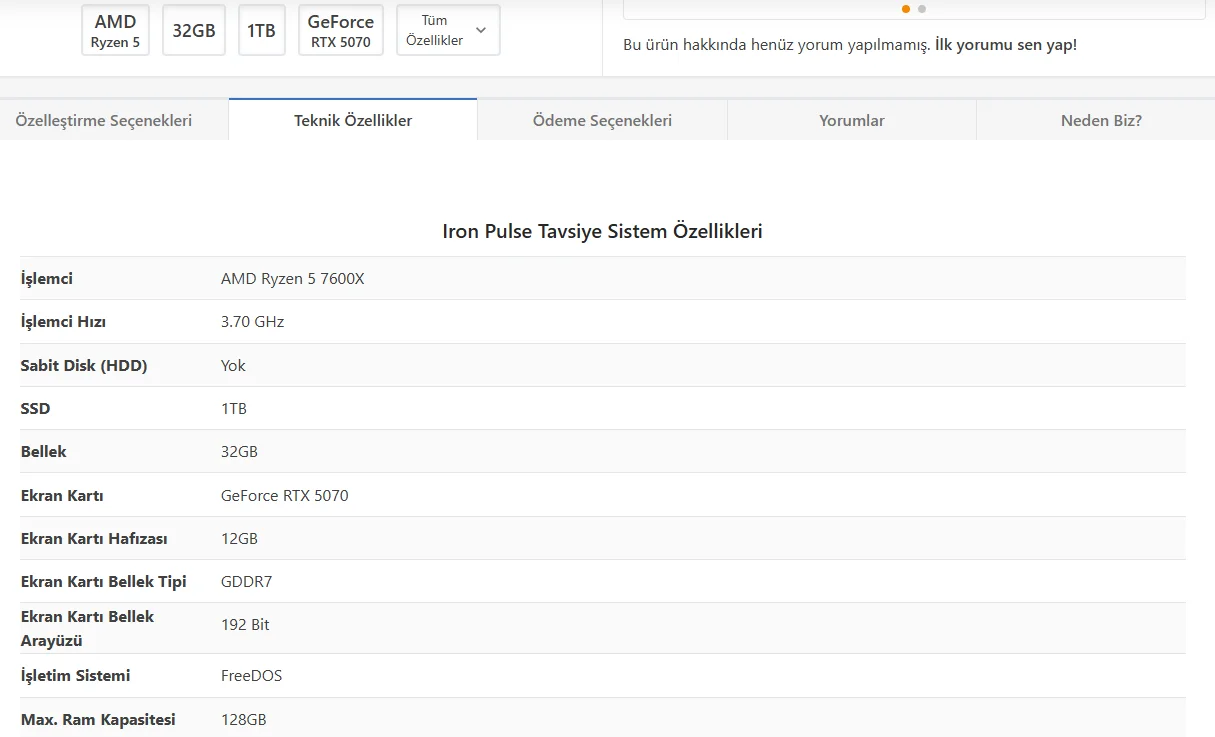Click the FreeDOS operating system value
Screen dimensions: 1215x737
coord(252,676)
